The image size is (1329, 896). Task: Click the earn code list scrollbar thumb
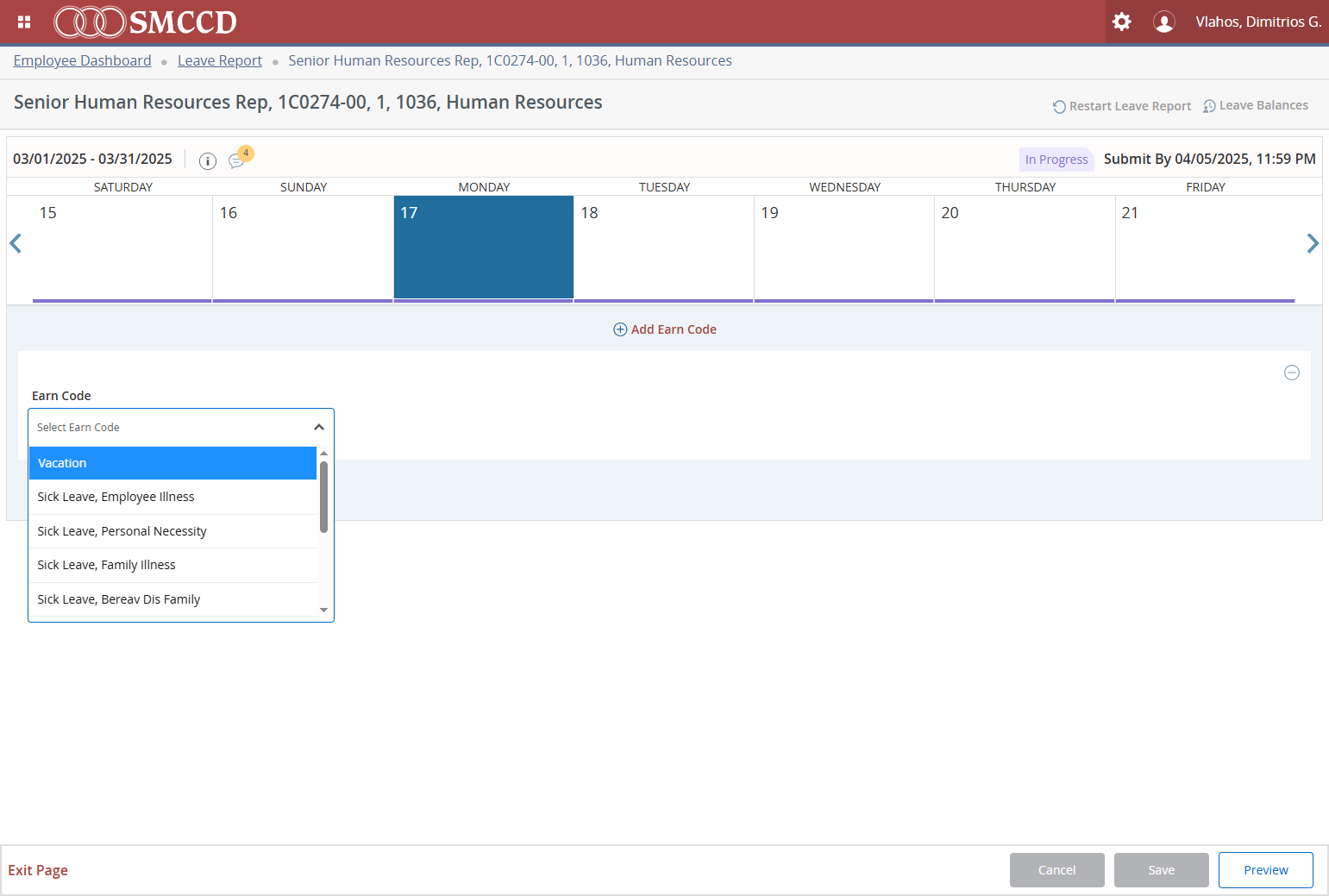[x=323, y=497]
